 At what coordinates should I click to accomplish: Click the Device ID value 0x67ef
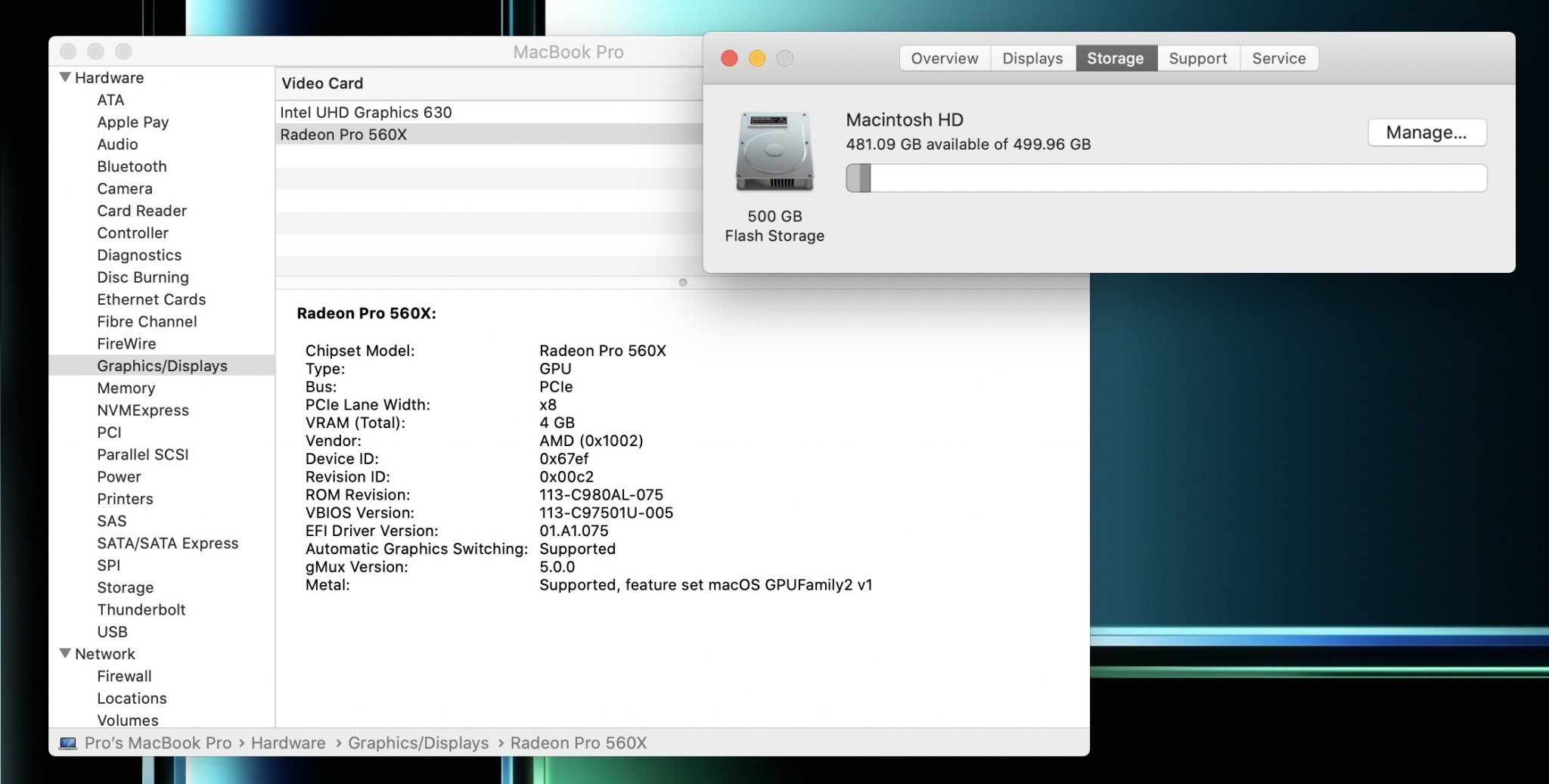pos(563,459)
